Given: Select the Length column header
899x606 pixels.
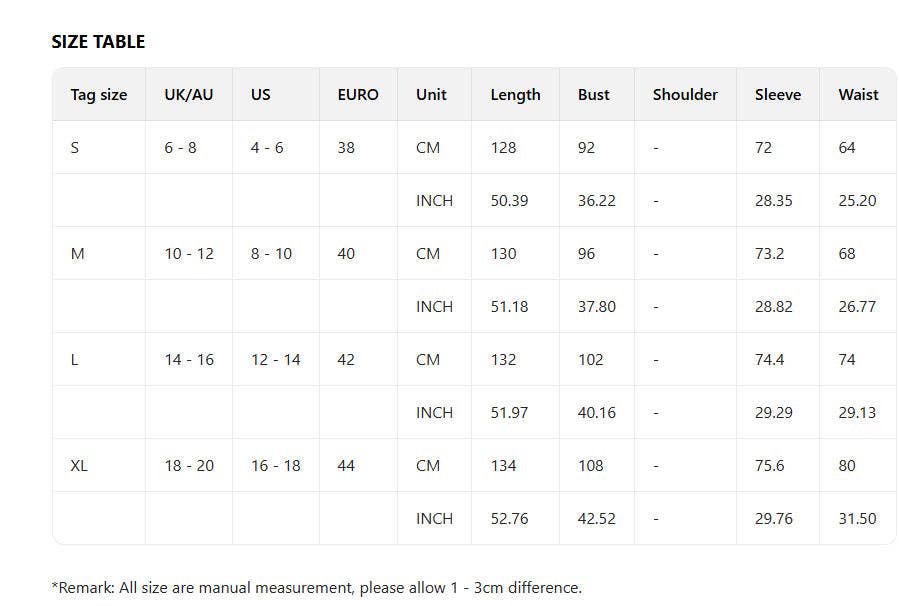Looking at the screenshot, I should (x=515, y=95).
